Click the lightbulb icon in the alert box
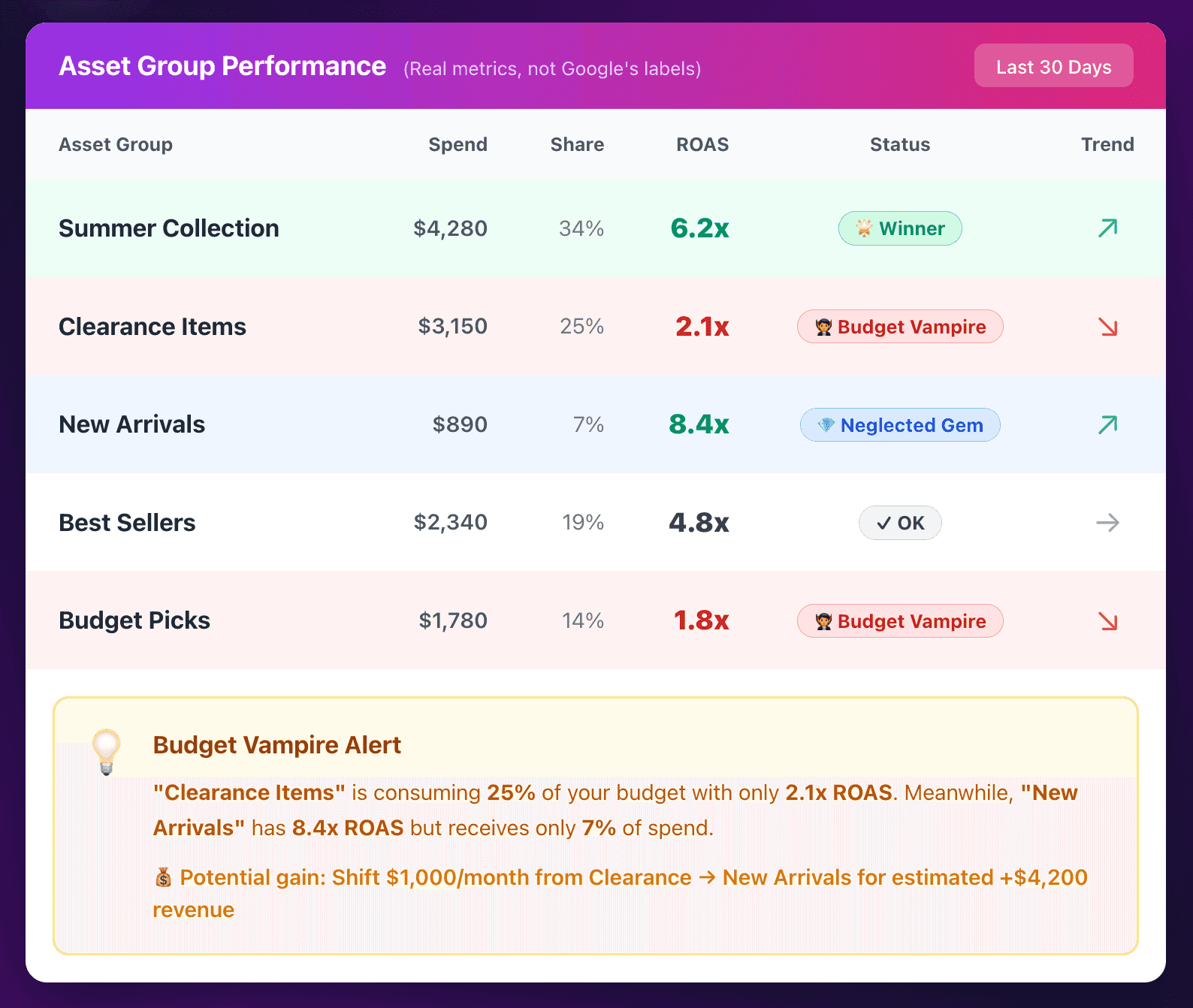The image size is (1193, 1008). [106, 750]
